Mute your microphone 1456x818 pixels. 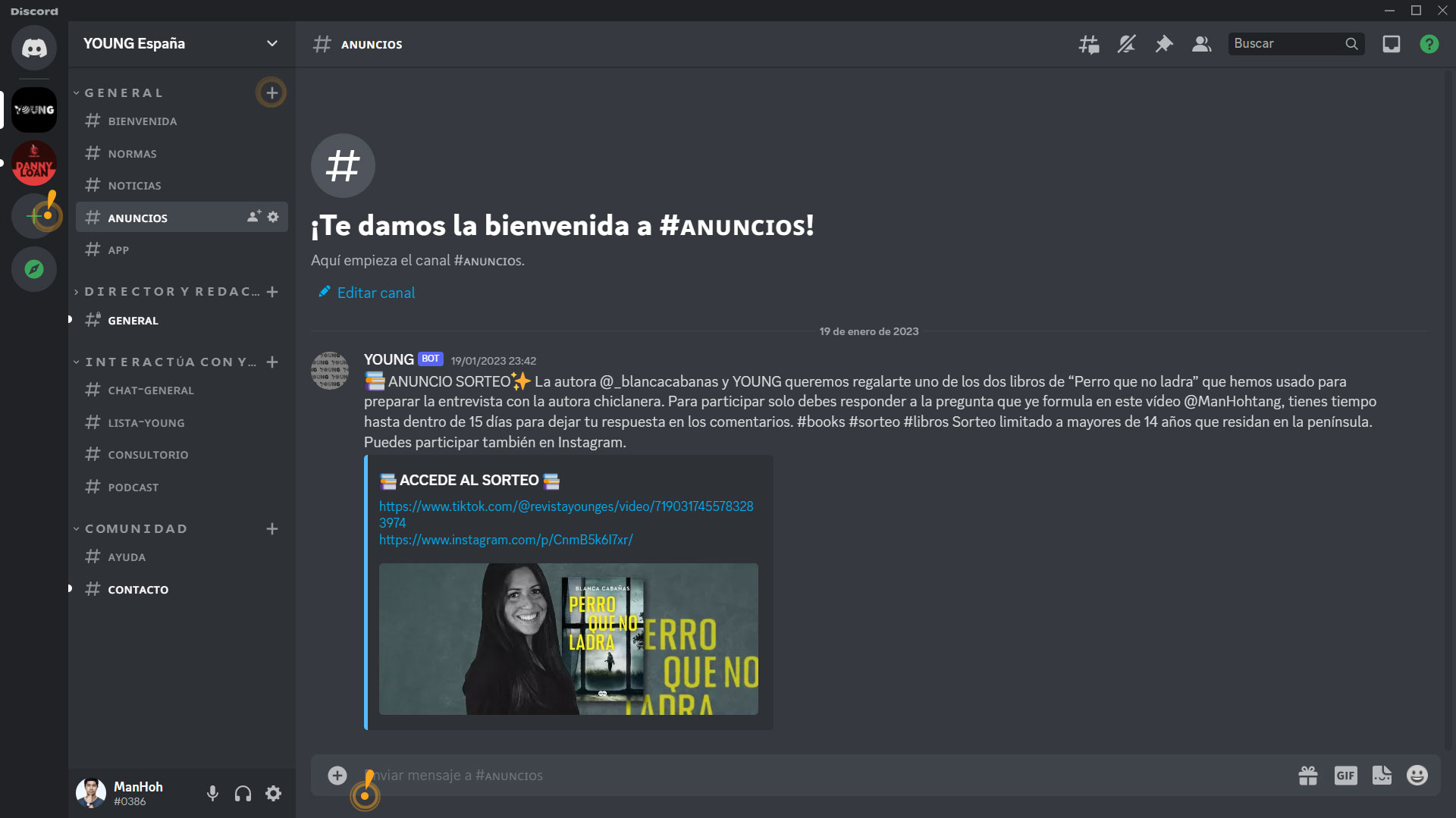coord(212,793)
